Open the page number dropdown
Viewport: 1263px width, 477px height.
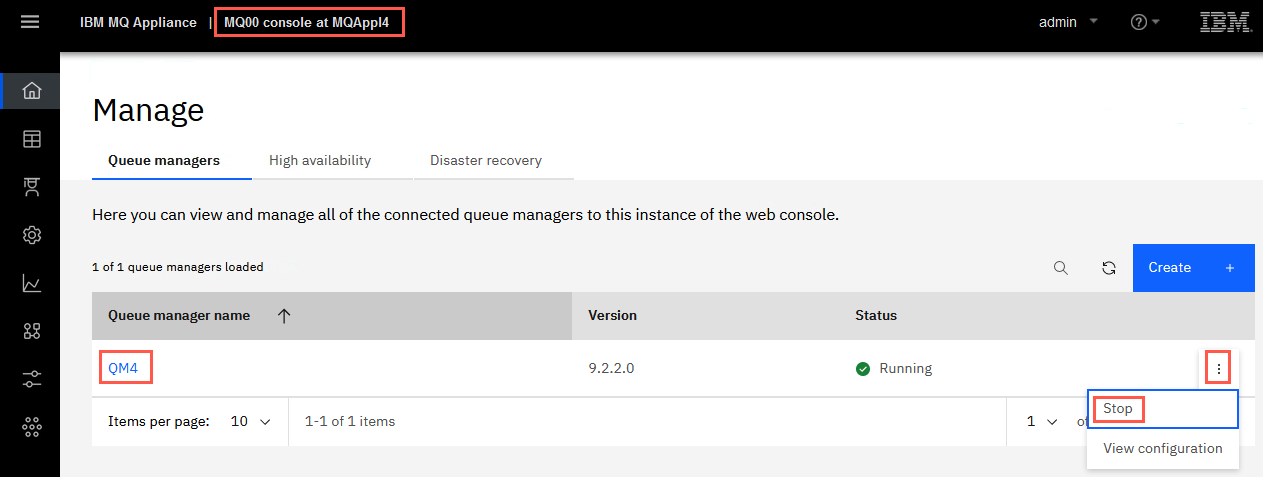(x=1041, y=421)
